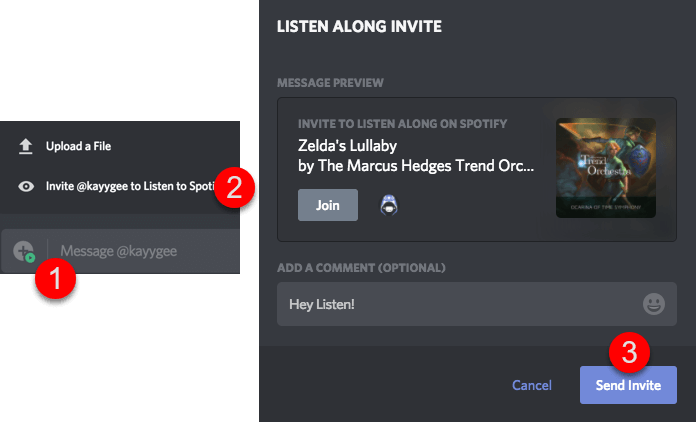The width and height of the screenshot is (696, 422).
Task: Select Invite @kayygee to Listen to Spotify
Action: point(130,186)
